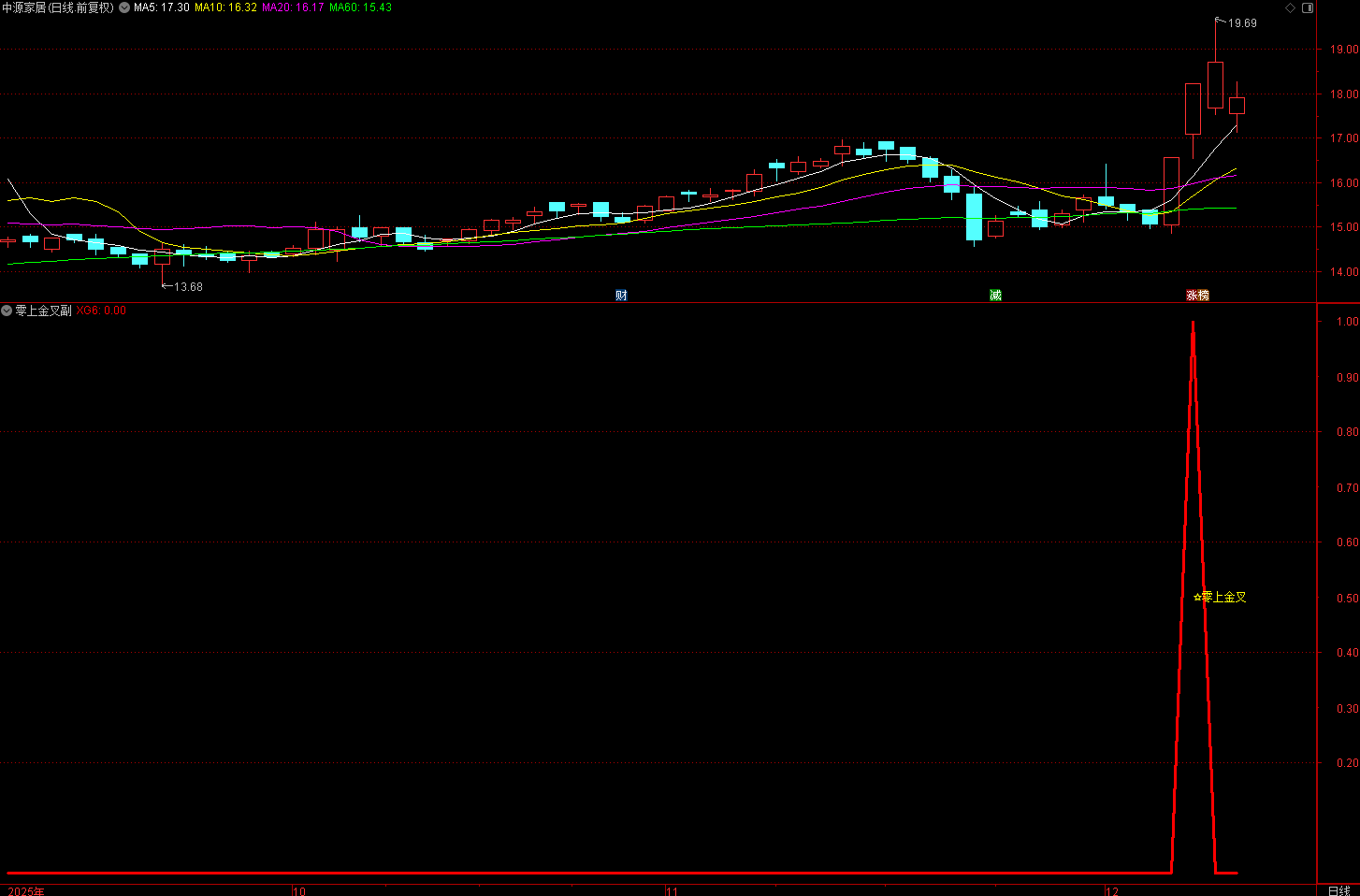
Task: Open the 减 event marker on chart
Action: tap(995, 295)
